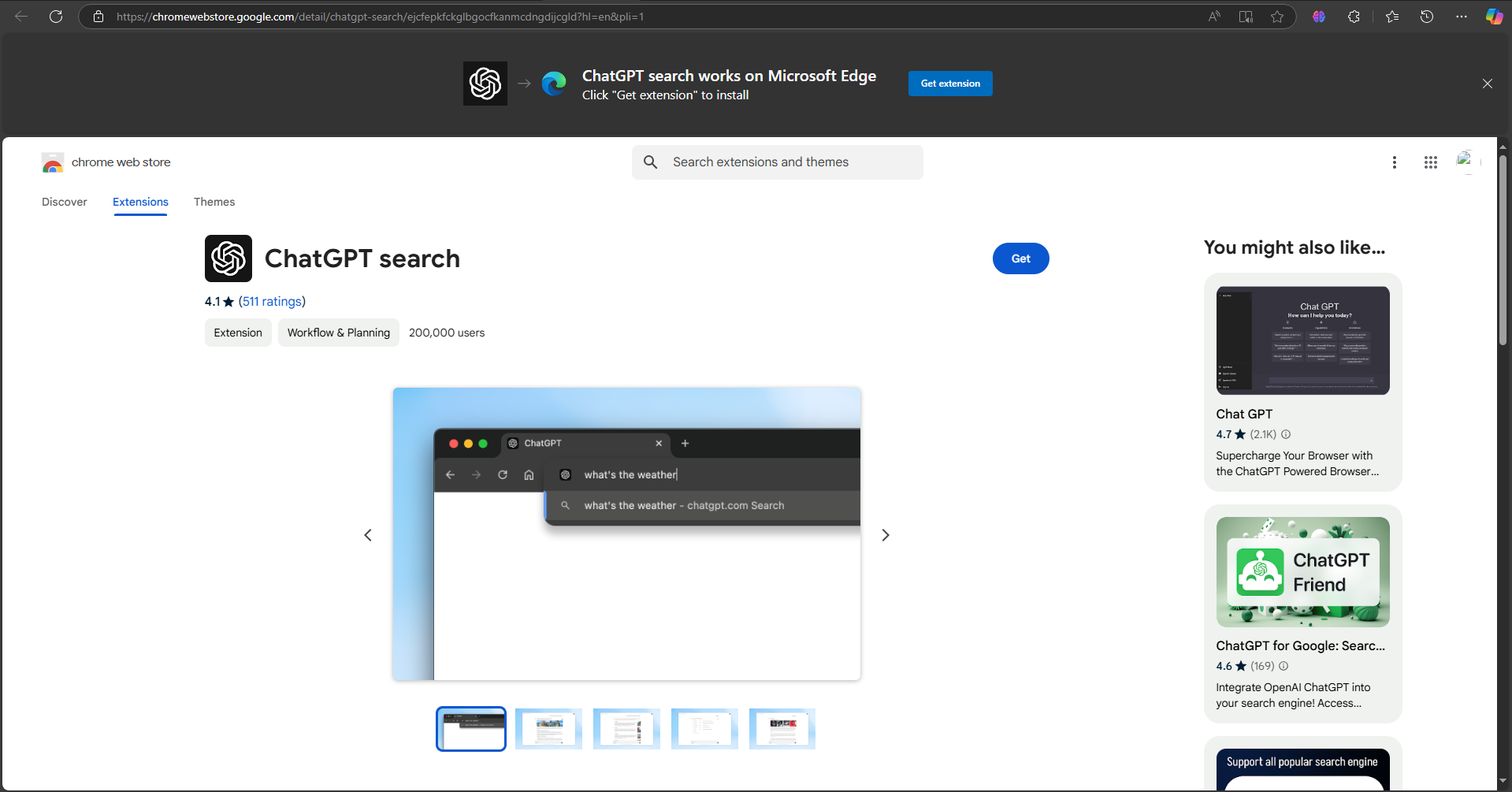Image resolution: width=1512 pixels, height=792 pixels.
Task: Open the Copilot icon in Edge toolbar
Action: (x=1494, y=17)
